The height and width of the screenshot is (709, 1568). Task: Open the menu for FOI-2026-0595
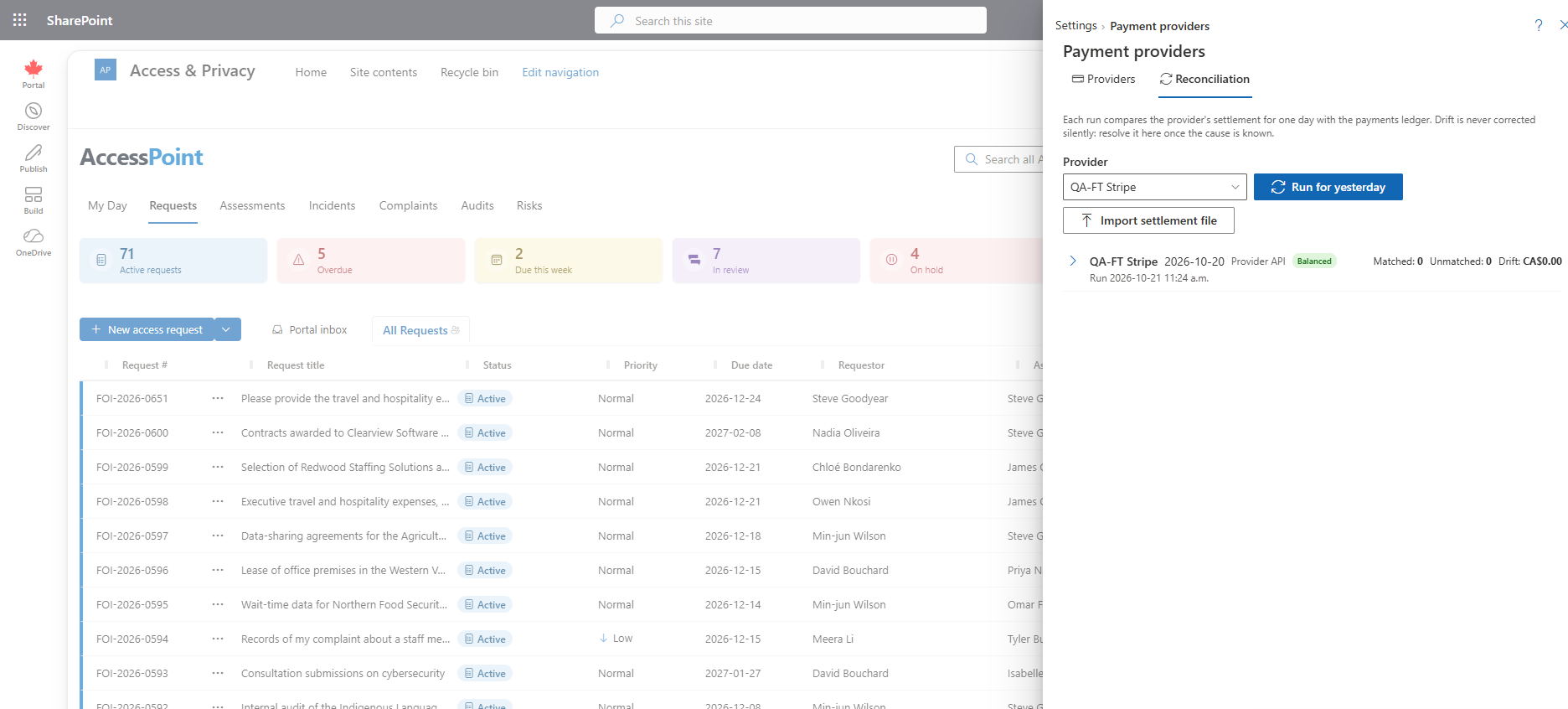point(218,604)
